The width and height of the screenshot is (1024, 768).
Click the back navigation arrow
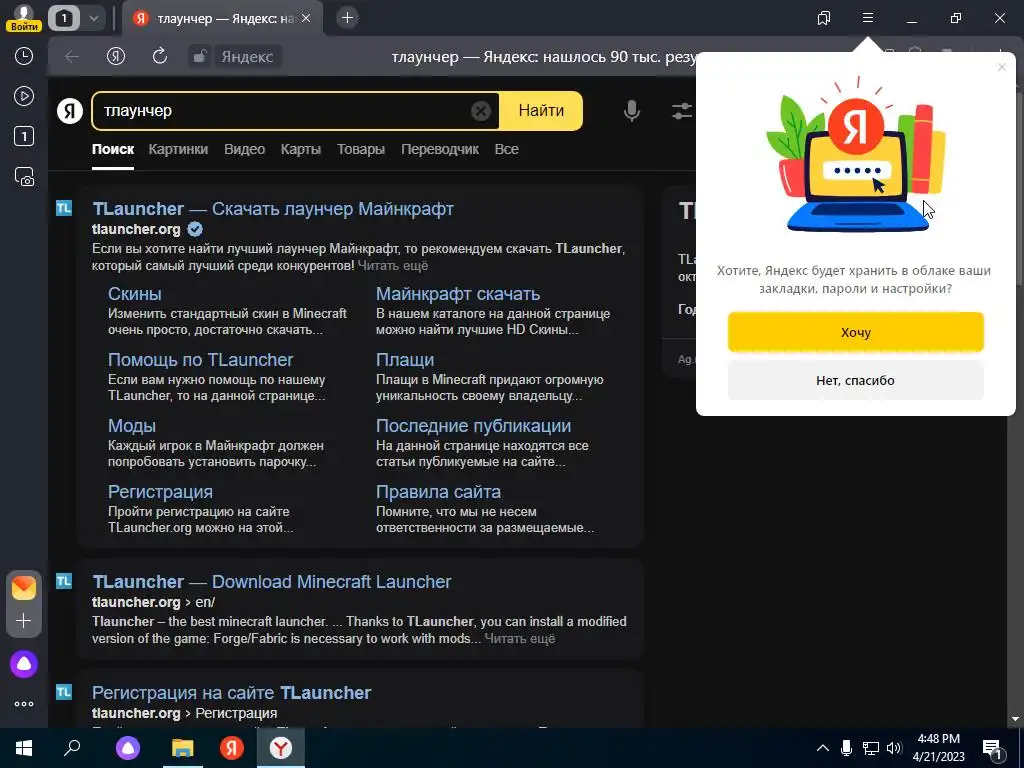[71, 57]
